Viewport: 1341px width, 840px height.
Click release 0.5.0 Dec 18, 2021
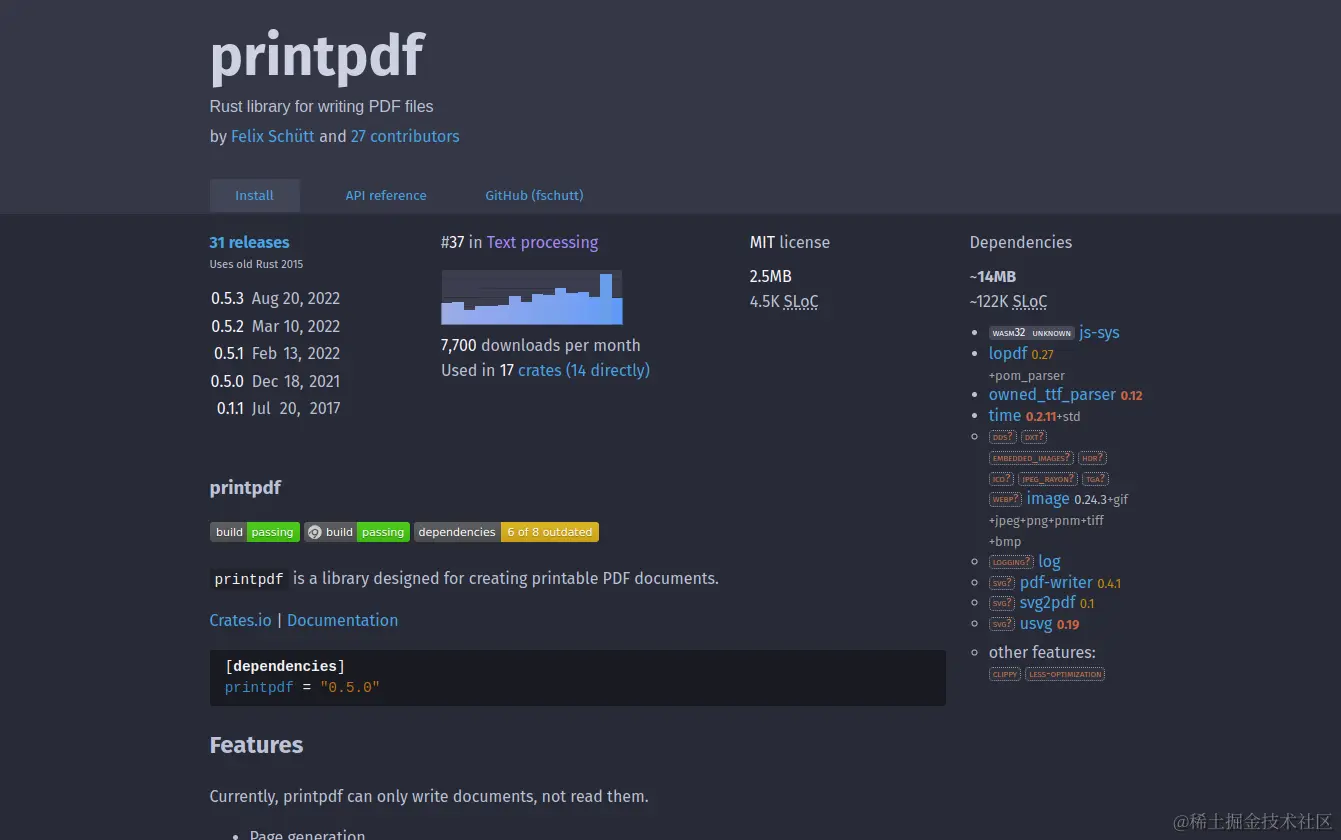[275, 381]
